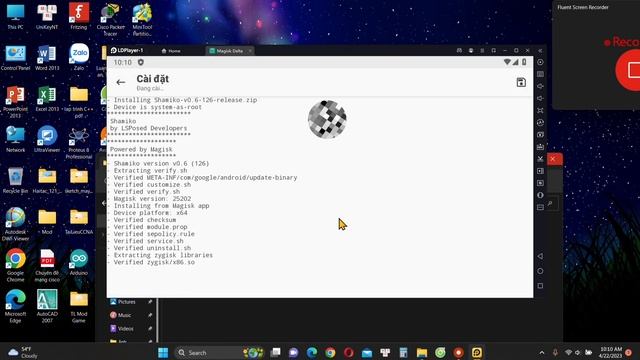This screenshot has height=360, width=640.
Task: Open the Windows Start menu
Action: tap(163, 353)
